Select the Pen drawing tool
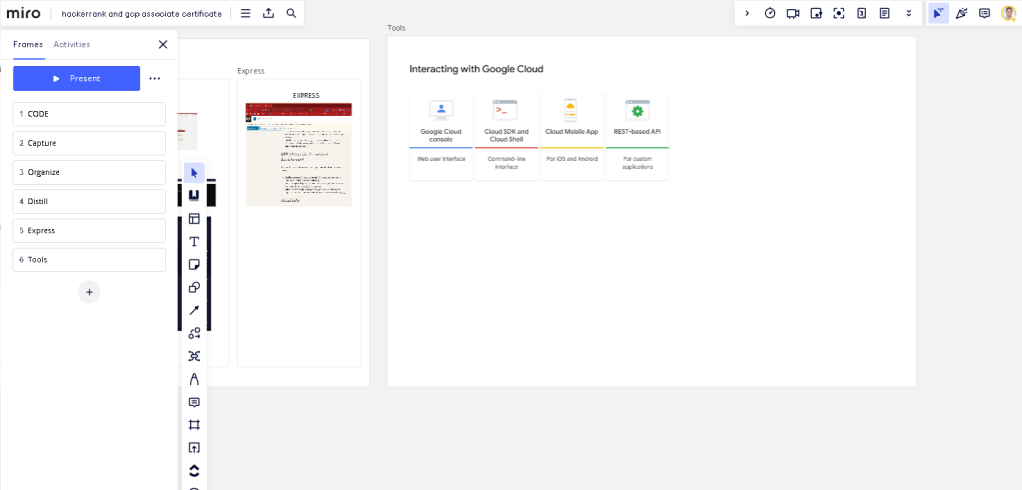This screenshot has height=490, width=1022. click(194, 379)
